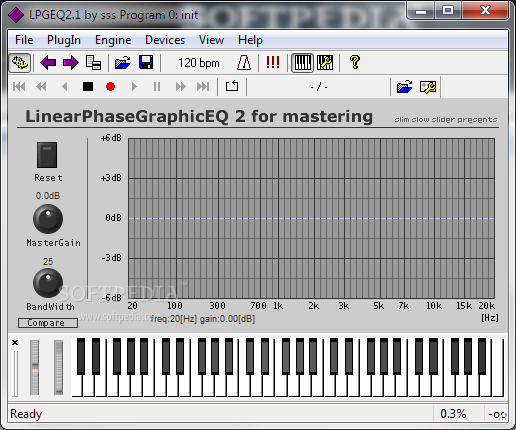Click the purple diamond title bar icon
The image size is (516, 430).
pos(16,15)
